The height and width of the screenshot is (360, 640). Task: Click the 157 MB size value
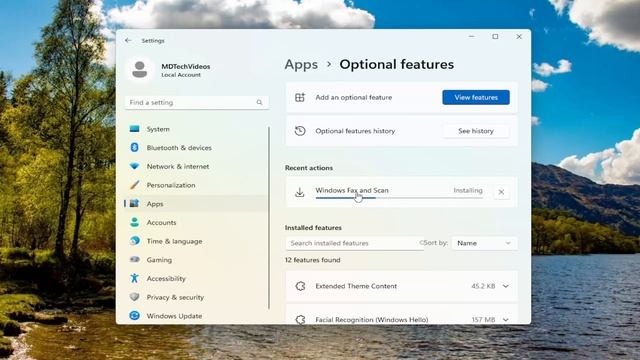pos(483,320)
